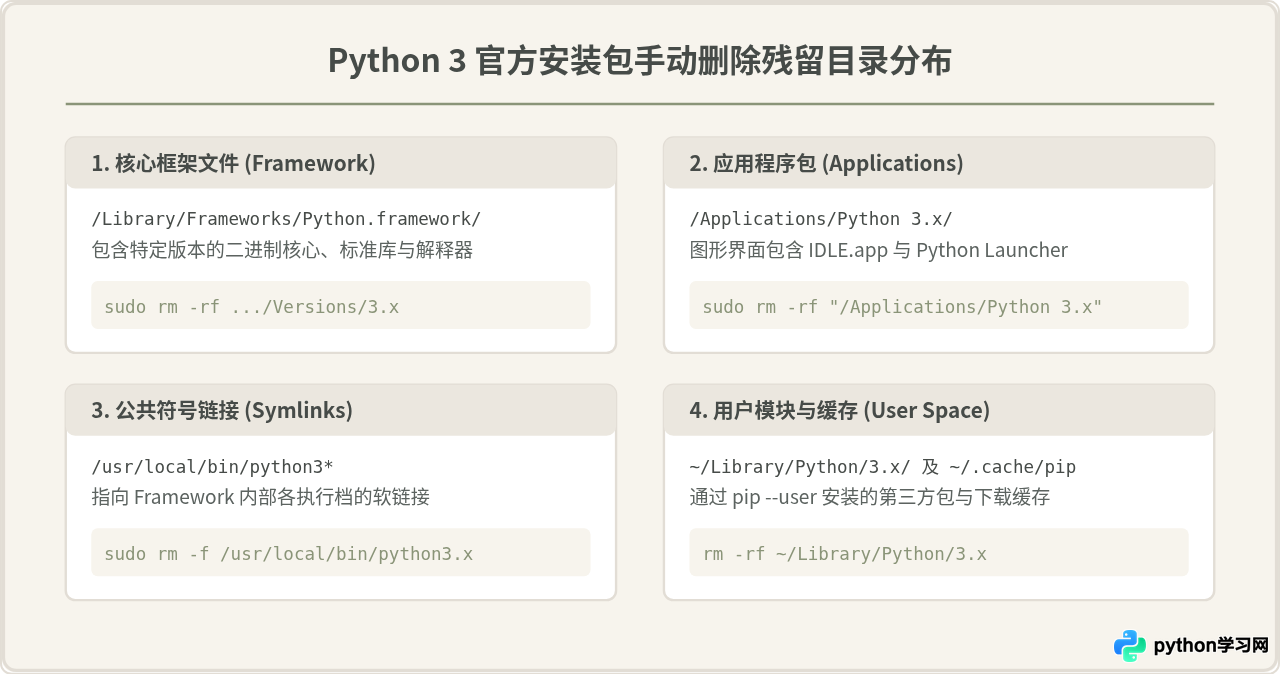Click text '通过 pip --user 安装的第三方包与下载缓存'

point(869,497)
